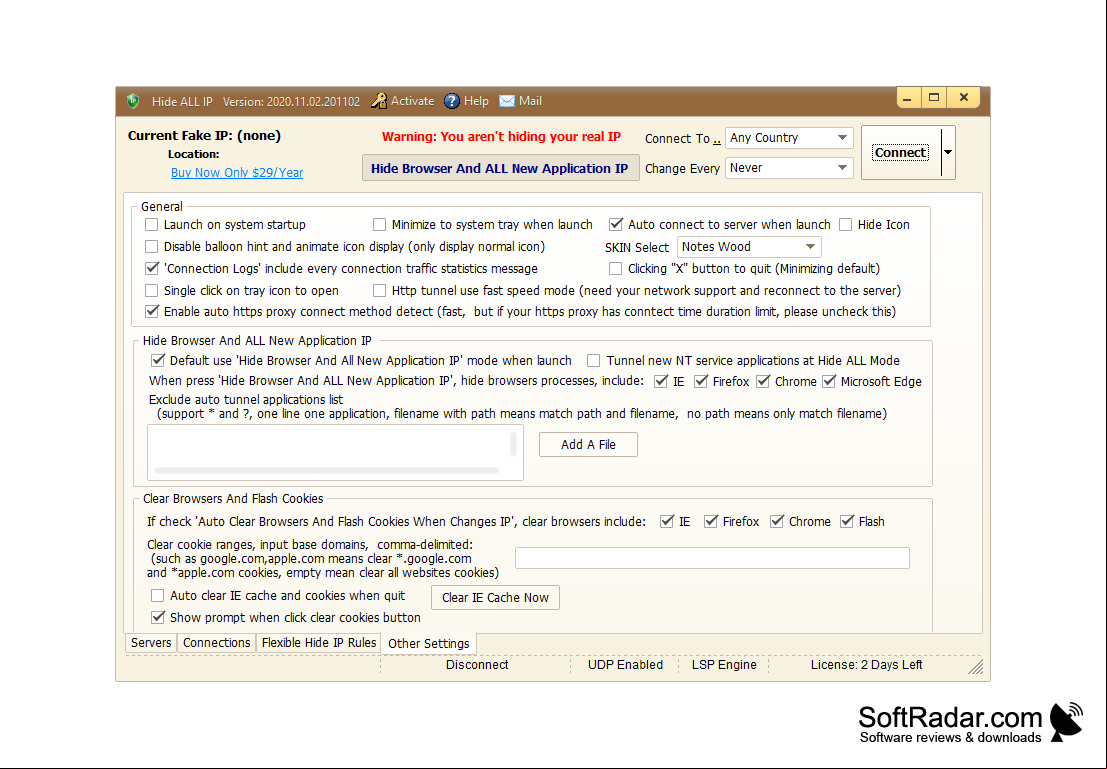This screenshot has height=769, width=1107.
Task: Enable Disable balloon hint option
Action: (x=151, y=246)
